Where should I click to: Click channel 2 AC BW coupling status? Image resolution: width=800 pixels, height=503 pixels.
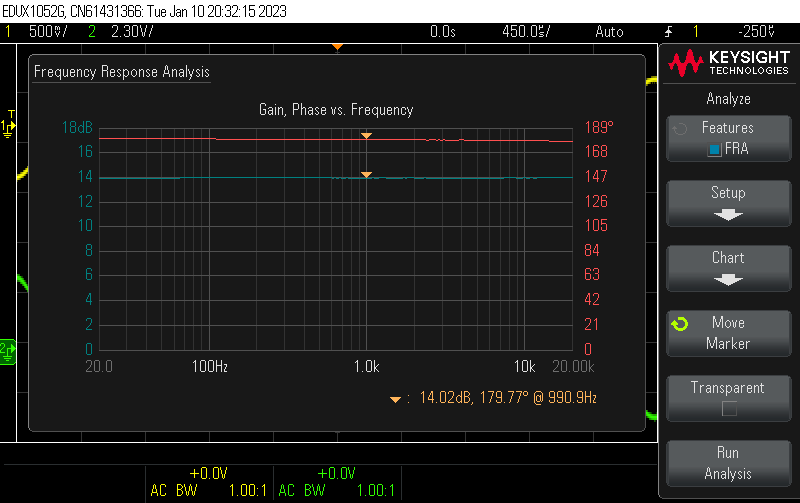point(302,490)
